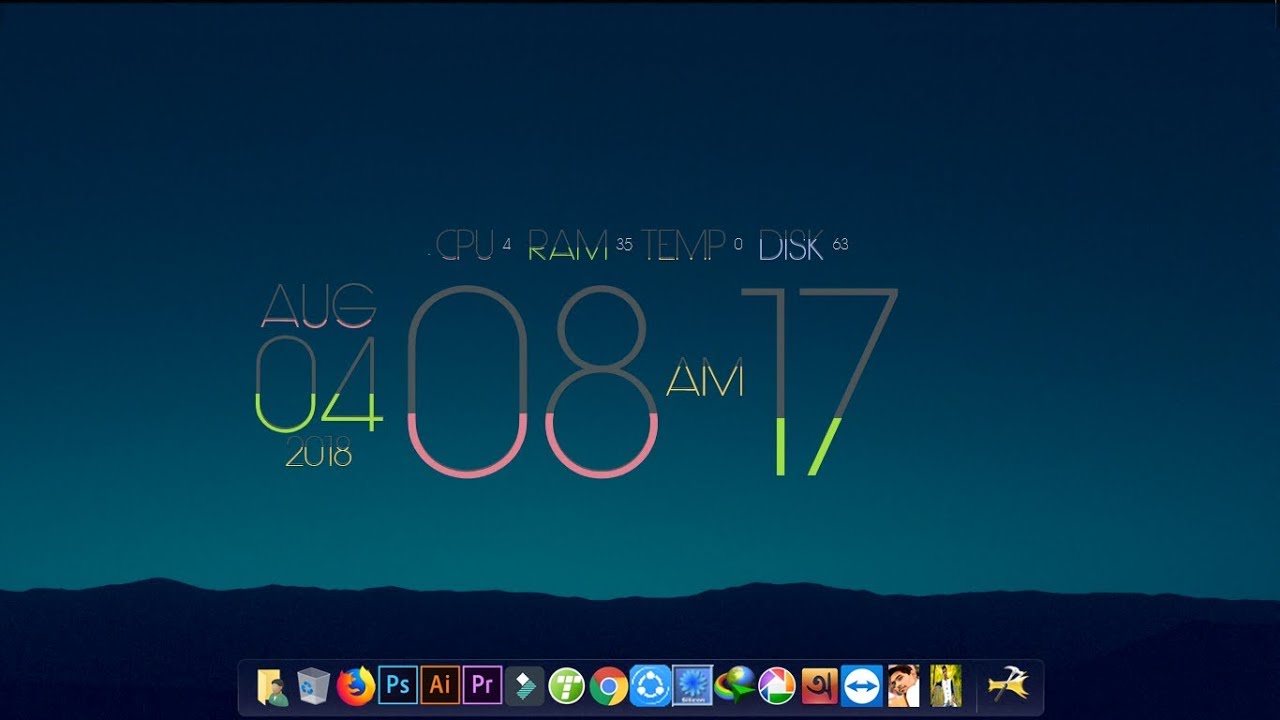Launch Internet Download Manager from dock
Screen dimensions: 1280x720
[x=734, y=686]
